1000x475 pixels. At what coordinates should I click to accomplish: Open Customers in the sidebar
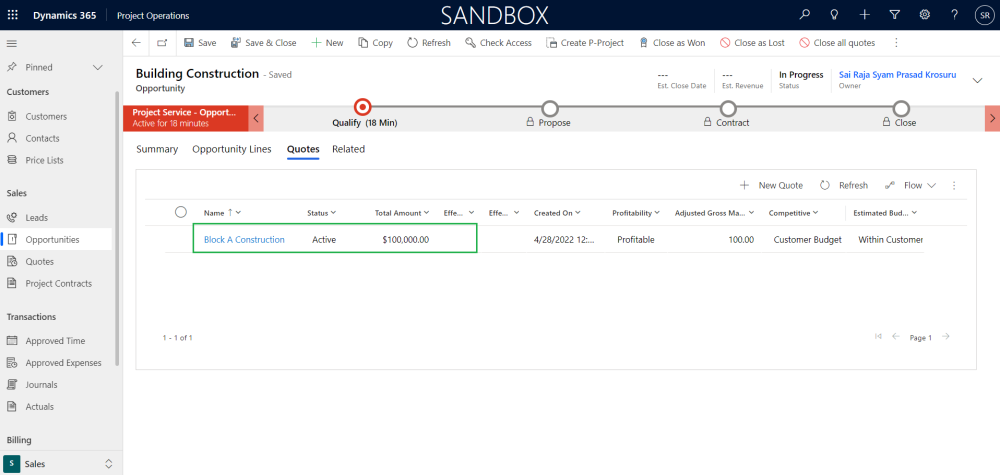[x=46, y=117]
